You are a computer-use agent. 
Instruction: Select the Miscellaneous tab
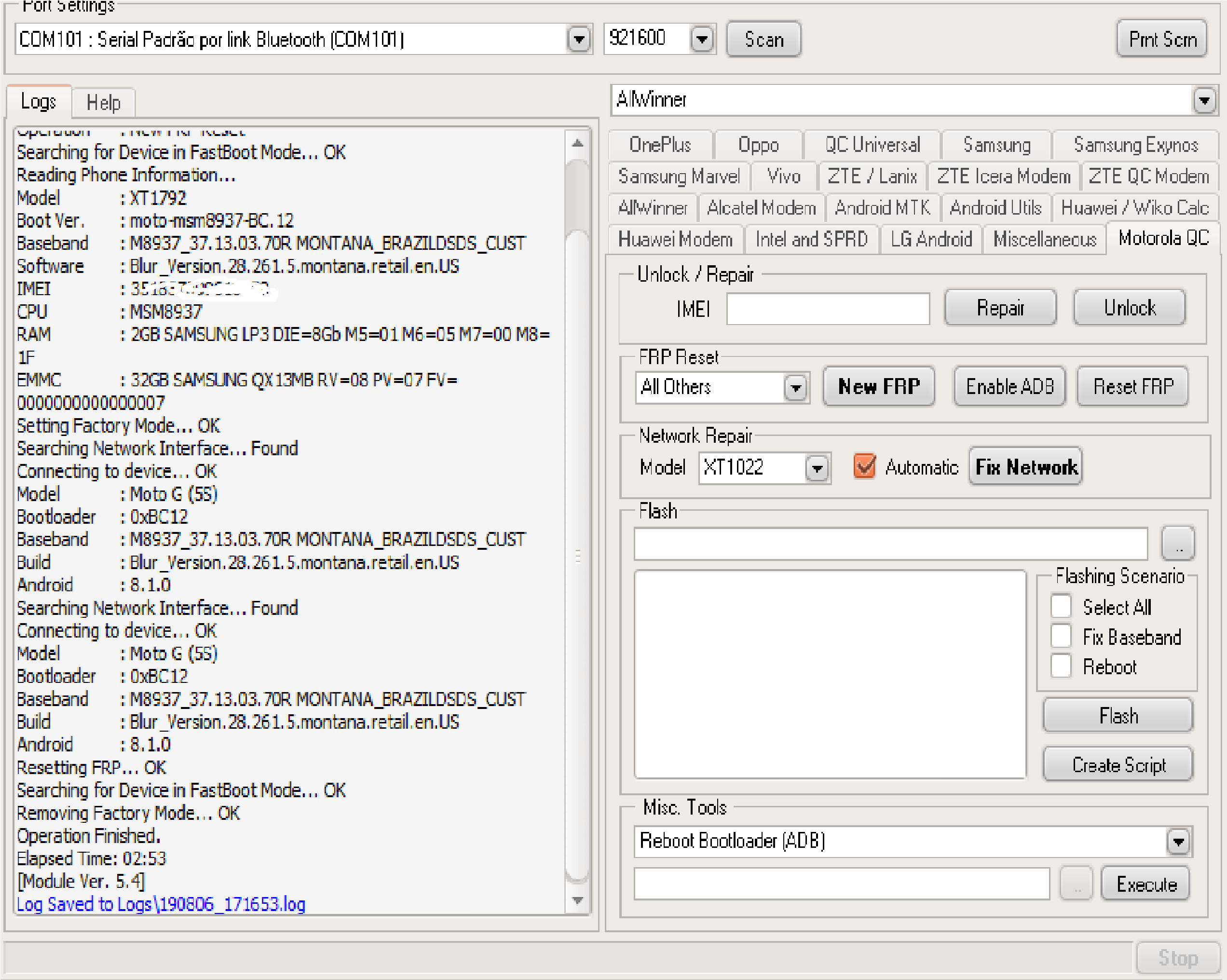pyautogui.click(x=1045, y=240)
